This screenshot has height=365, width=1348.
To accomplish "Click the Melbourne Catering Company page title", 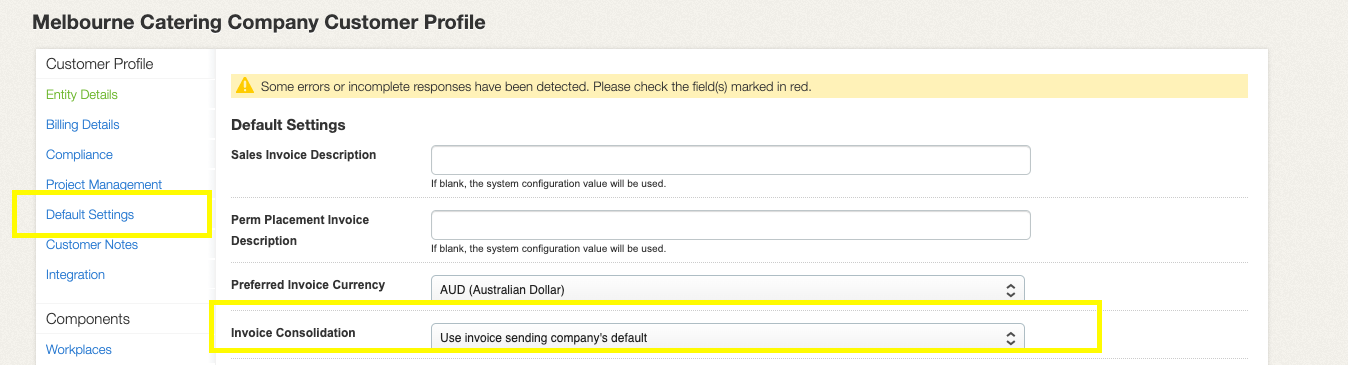I will pyautogui.click(x=259, y=21).
